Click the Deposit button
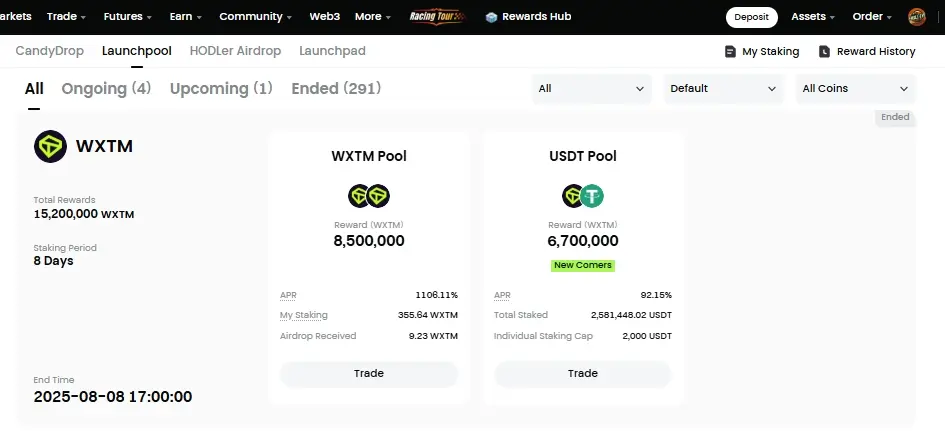 tap(752, 17)
